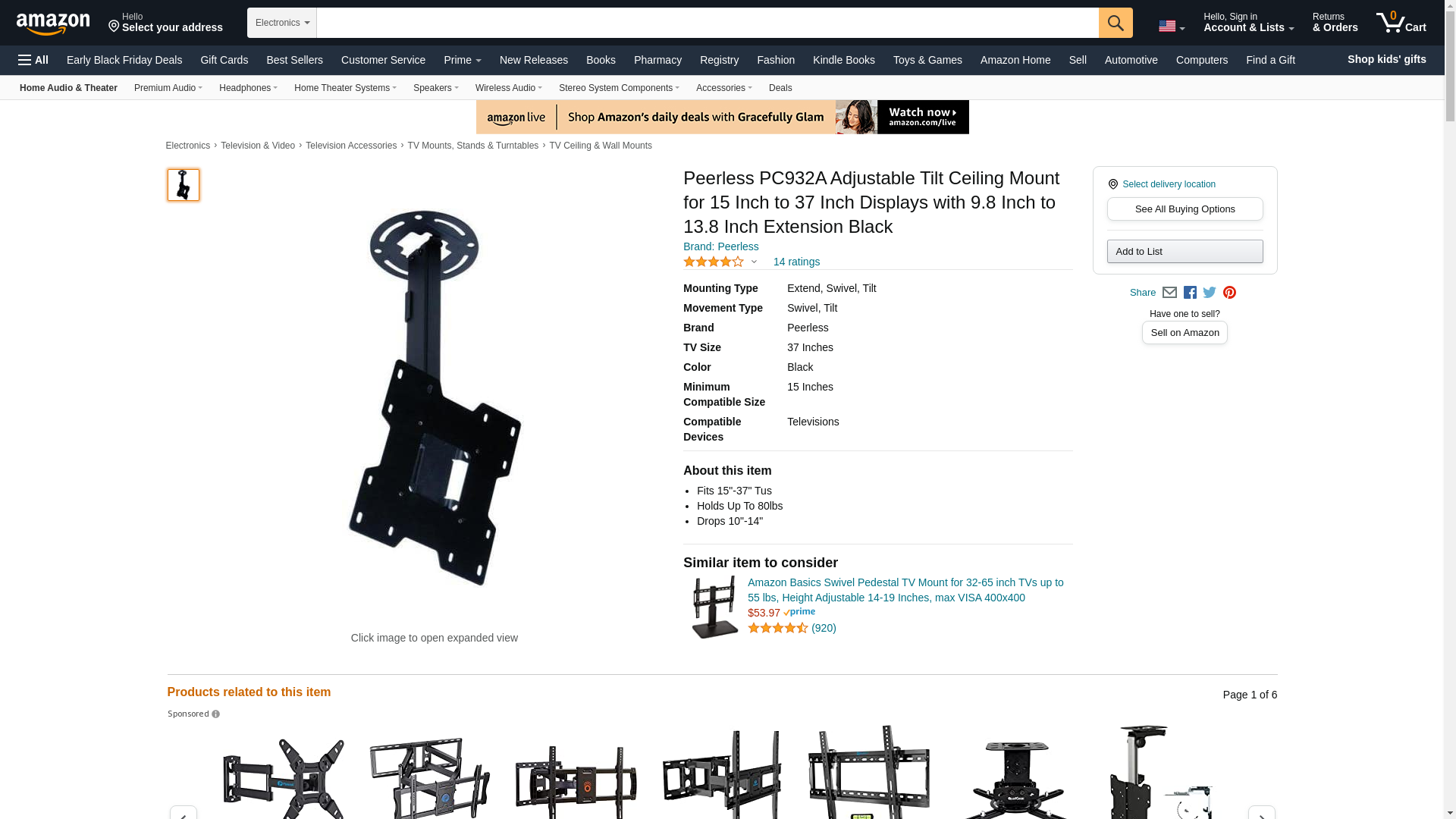Expand the Headphones submenu
This screenshot has height=819, width=1456.
[248, 88]
